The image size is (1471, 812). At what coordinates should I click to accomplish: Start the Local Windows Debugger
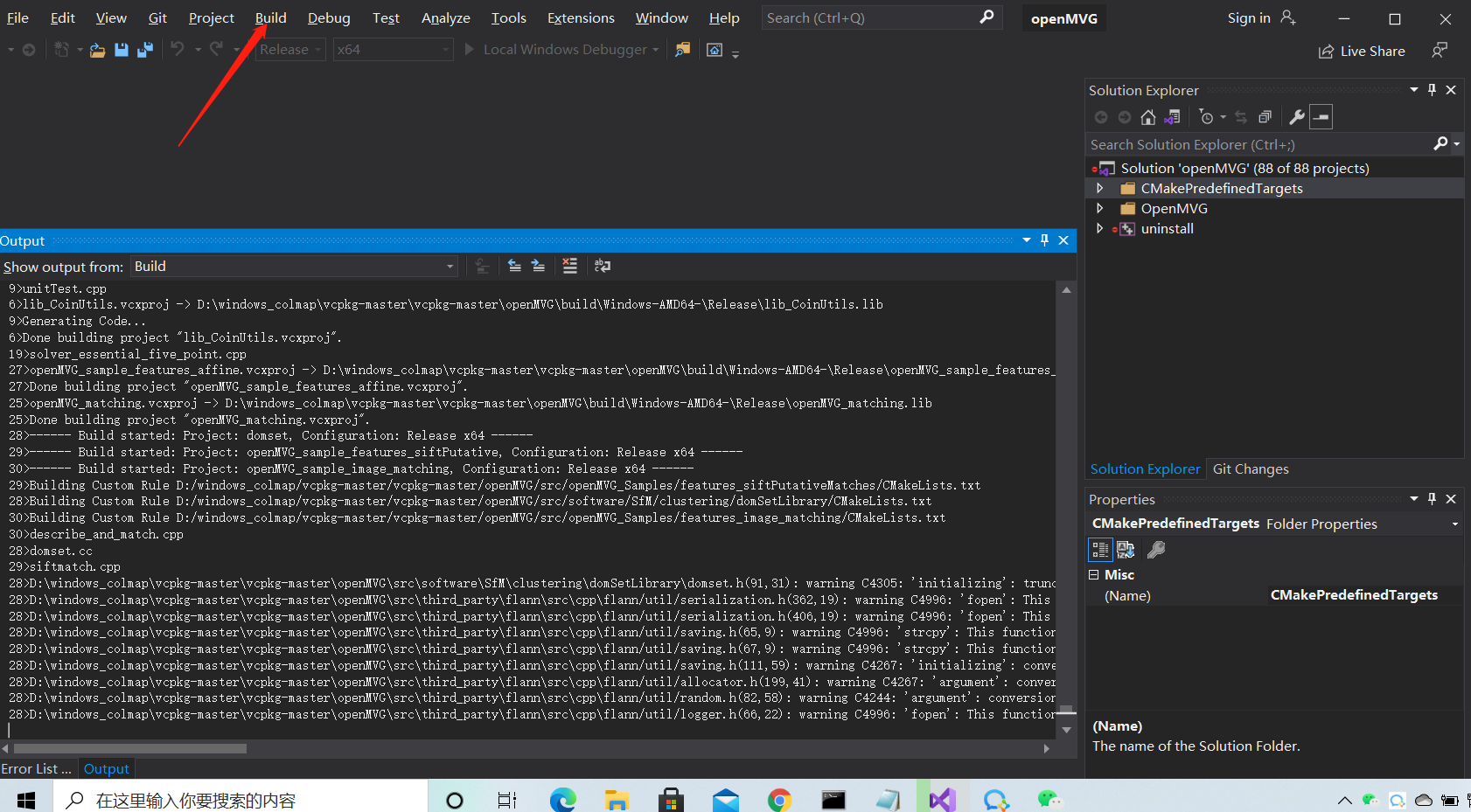pos(563,49)
